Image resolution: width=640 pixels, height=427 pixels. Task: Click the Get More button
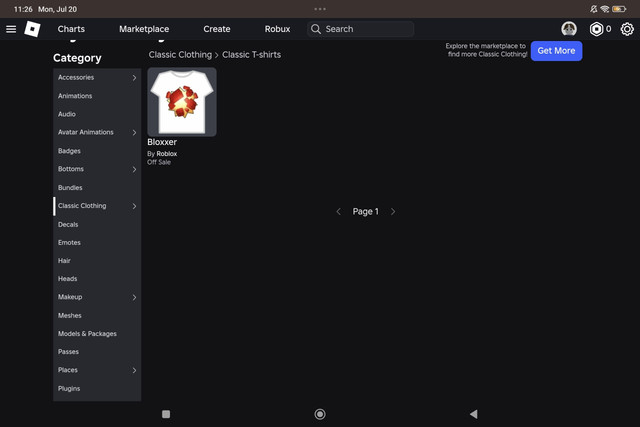556,51
